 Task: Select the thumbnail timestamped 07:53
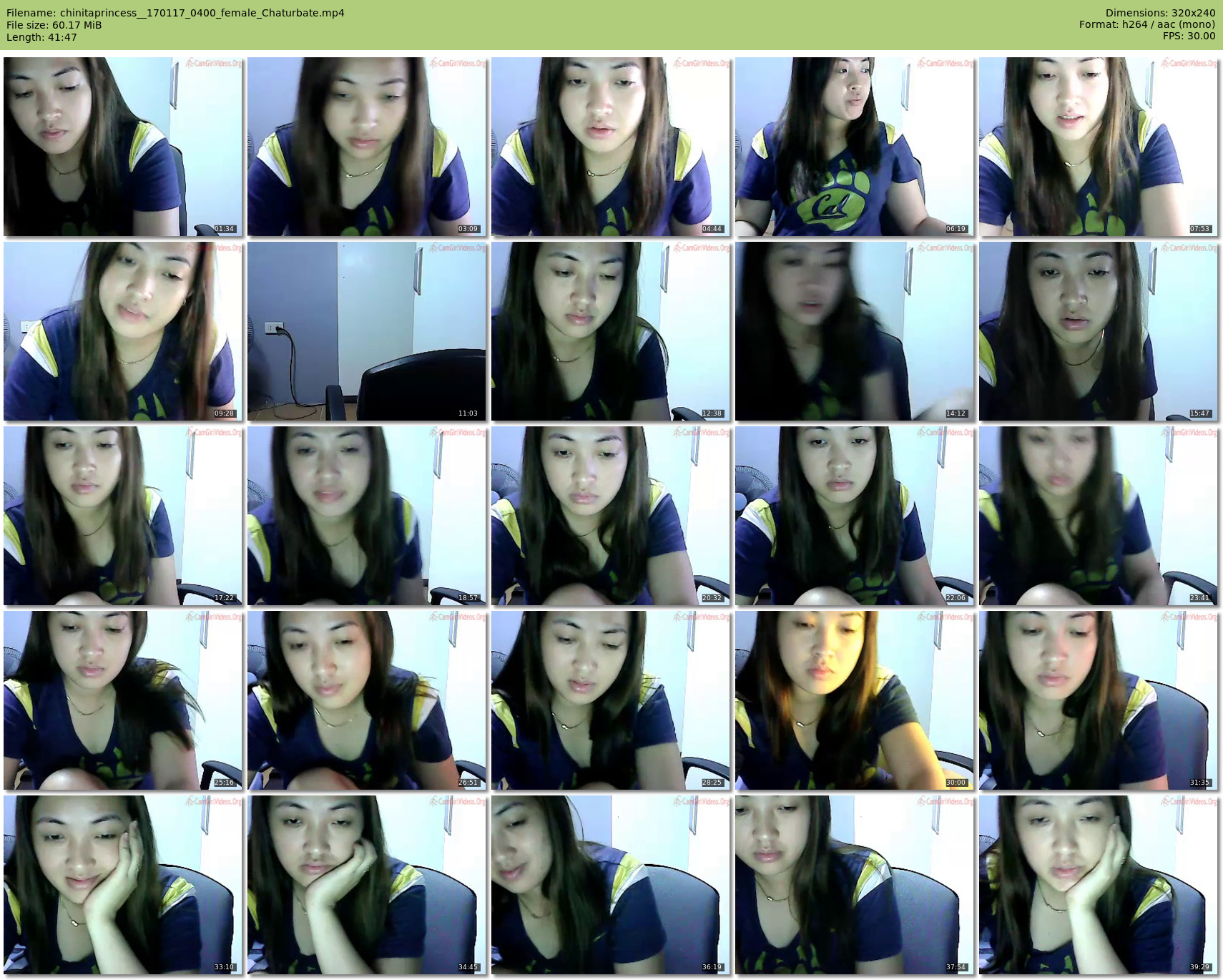coord(1099,147)
